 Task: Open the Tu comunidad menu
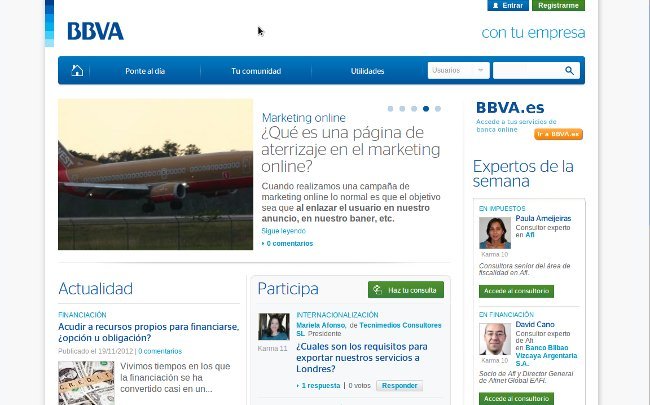tap(256, 71)
